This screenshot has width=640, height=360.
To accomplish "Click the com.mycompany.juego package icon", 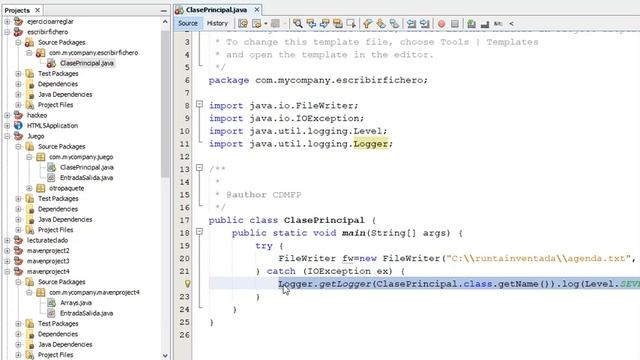I will tap(40, 157).
